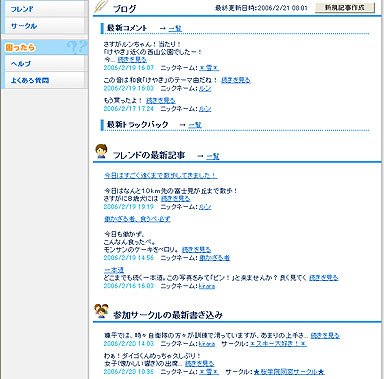The height and width of the screenshot is (379, 384).
Task: Click the two-people icon beside 参加サークルの最新書き込み
Action: (101, 311)
